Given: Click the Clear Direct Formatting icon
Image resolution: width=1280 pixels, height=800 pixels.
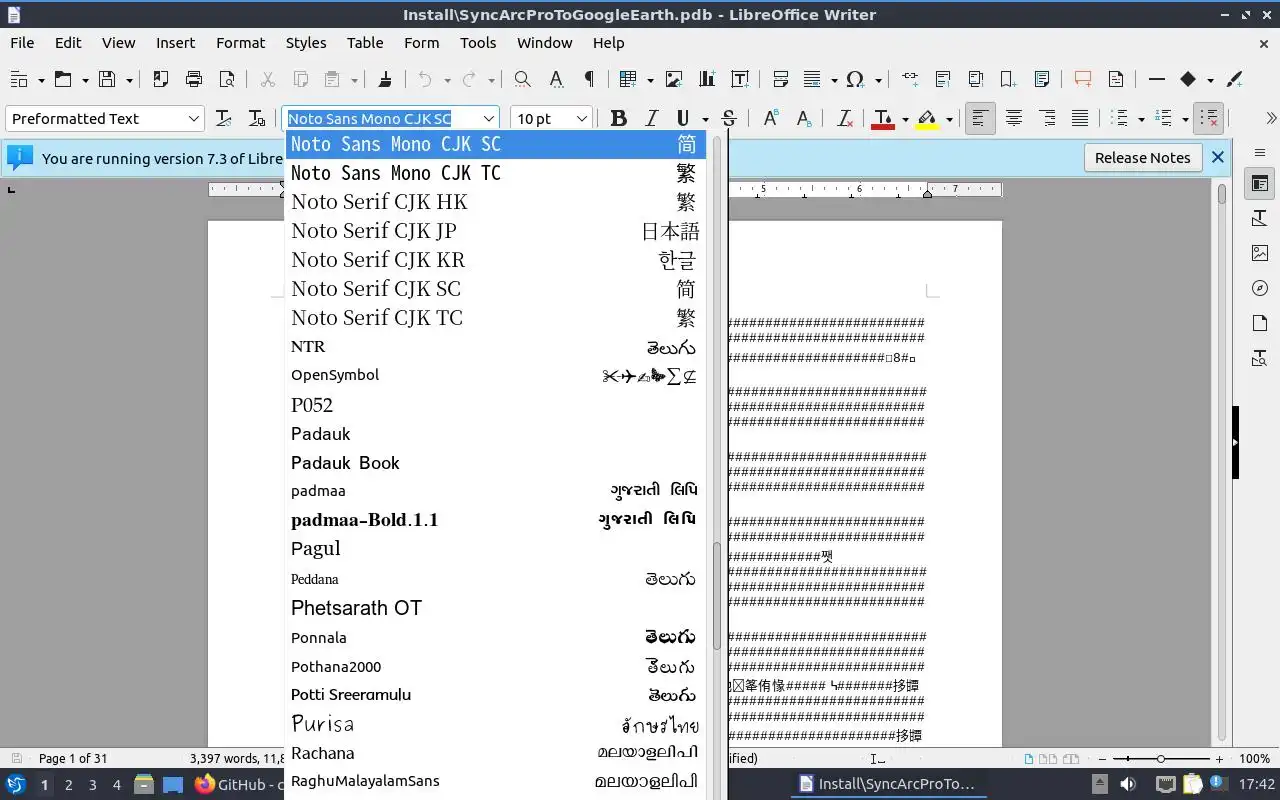Looking at the screenshot, I should pos(845,119).
